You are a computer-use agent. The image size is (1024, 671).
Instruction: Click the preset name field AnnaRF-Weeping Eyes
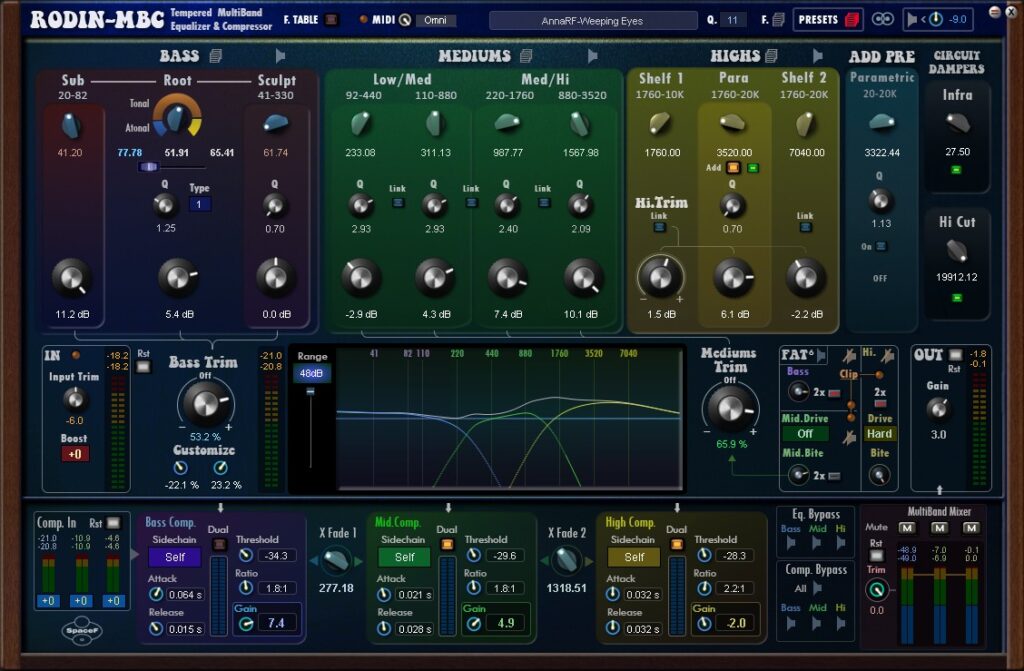(592, 20)
